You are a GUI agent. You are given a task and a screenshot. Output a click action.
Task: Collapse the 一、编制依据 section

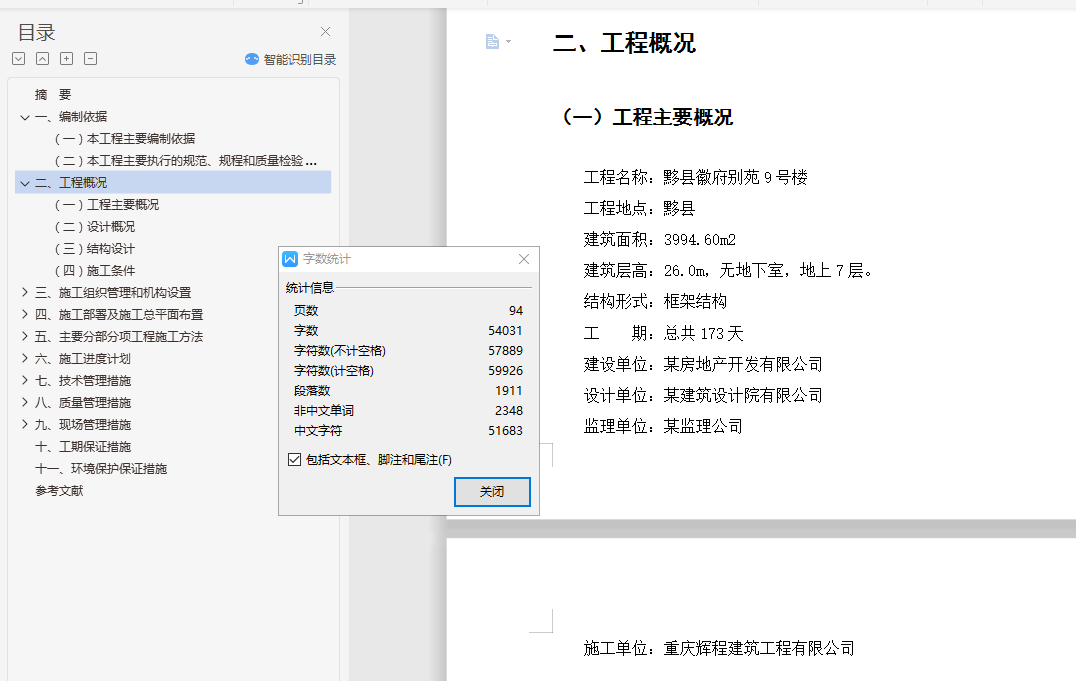tap(25, 117)
